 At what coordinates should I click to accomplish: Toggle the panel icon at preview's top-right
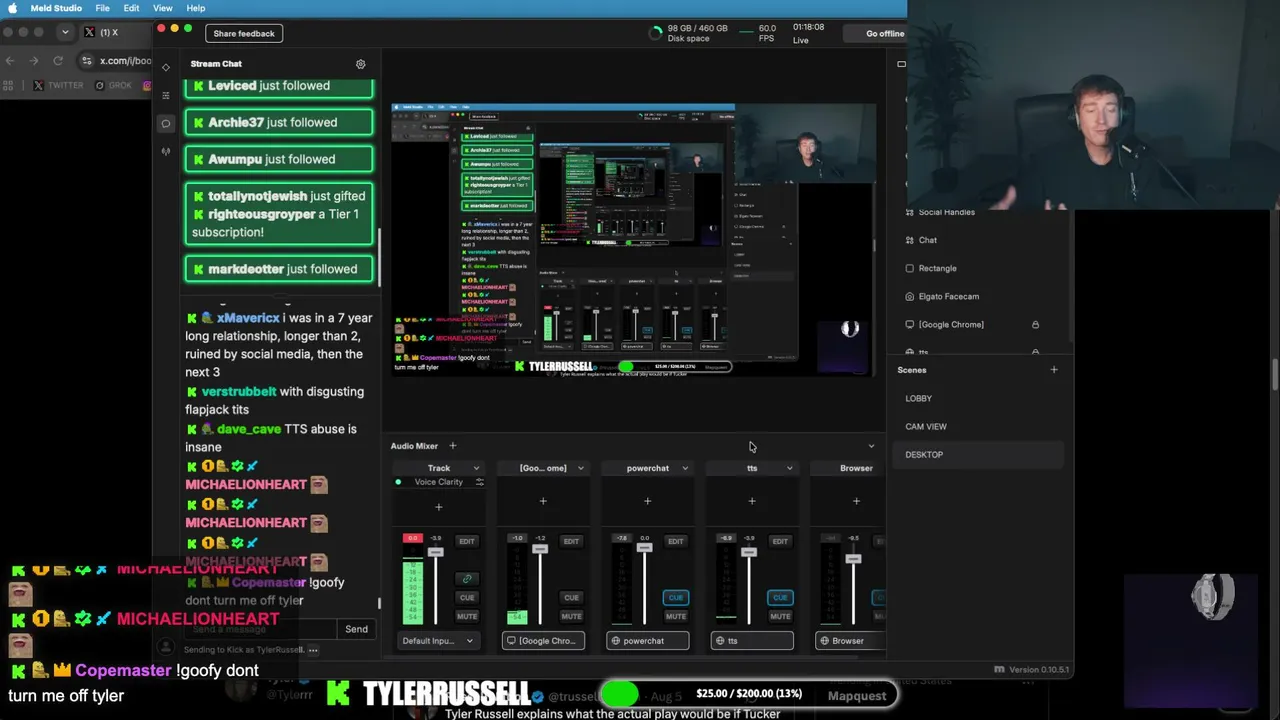[x=901, y=64]
